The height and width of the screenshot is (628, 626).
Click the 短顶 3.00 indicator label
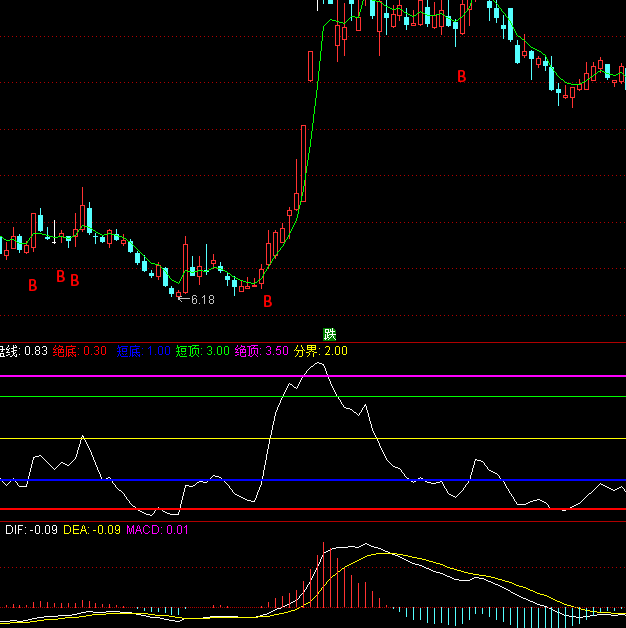(203, 351)
